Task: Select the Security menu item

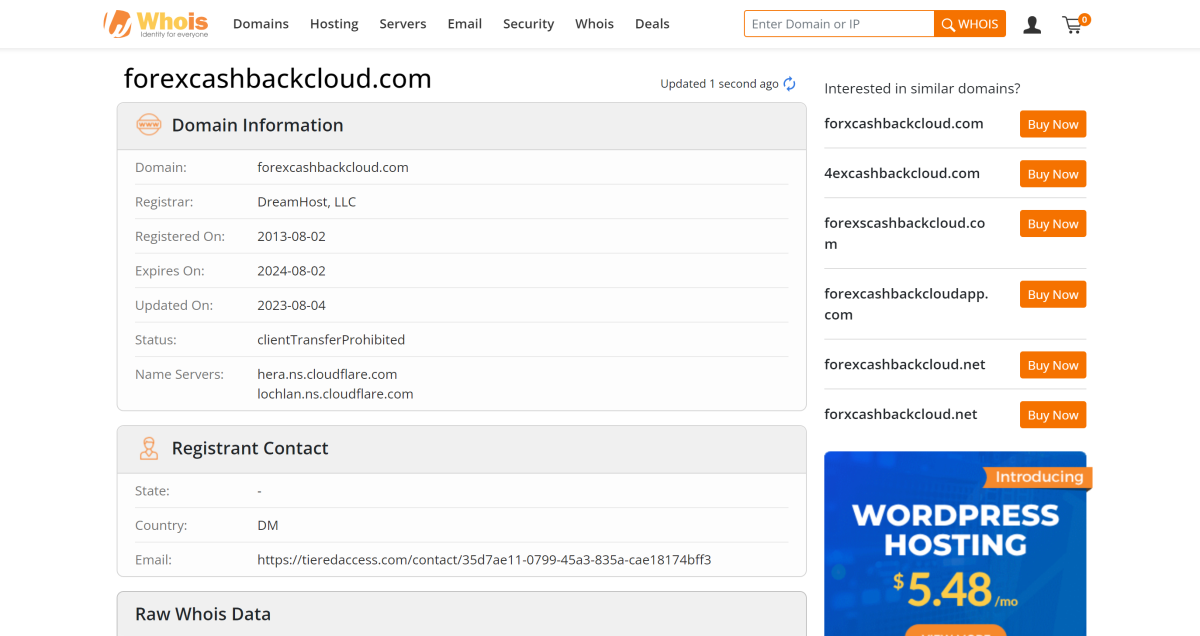Action: click(x=528, y=23)
